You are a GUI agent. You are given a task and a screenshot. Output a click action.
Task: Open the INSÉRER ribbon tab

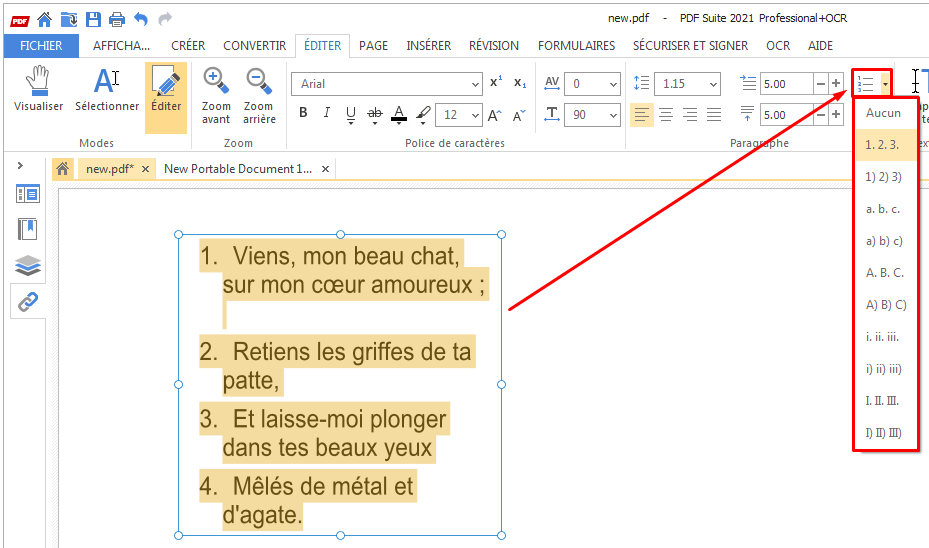click(x=428, y=46)
